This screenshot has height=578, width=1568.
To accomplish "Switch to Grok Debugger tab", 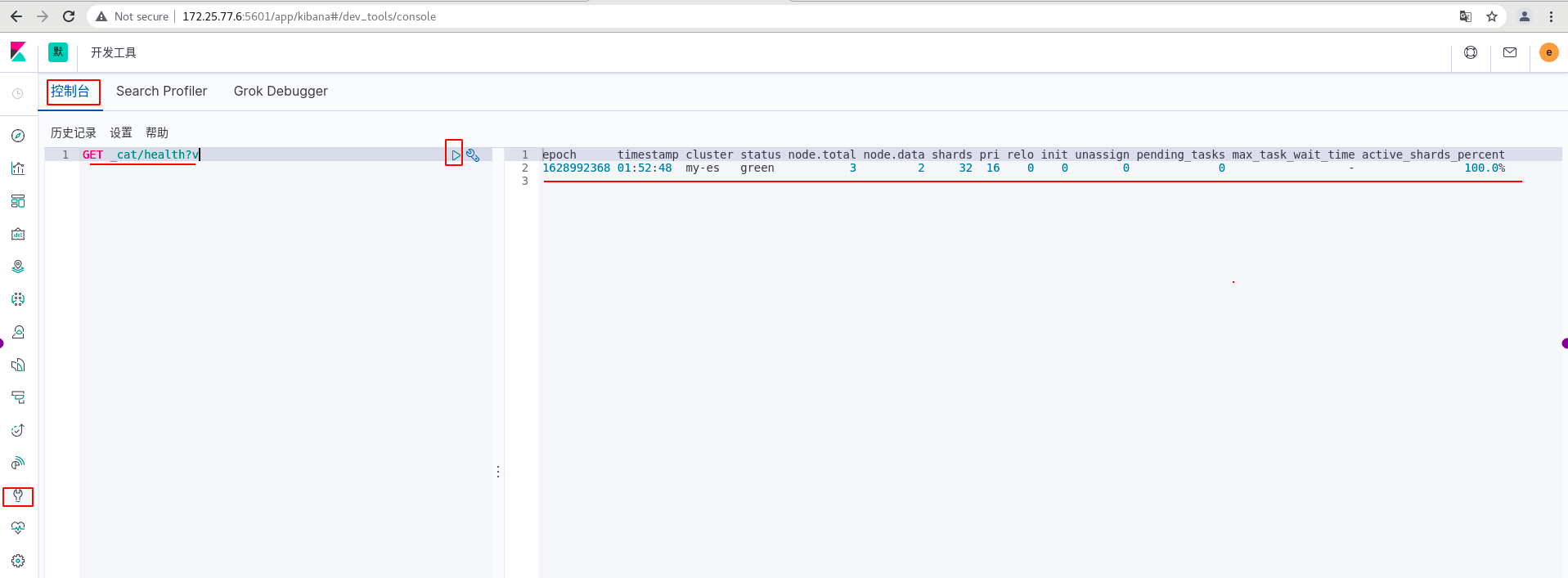I will tap(281, 91).
